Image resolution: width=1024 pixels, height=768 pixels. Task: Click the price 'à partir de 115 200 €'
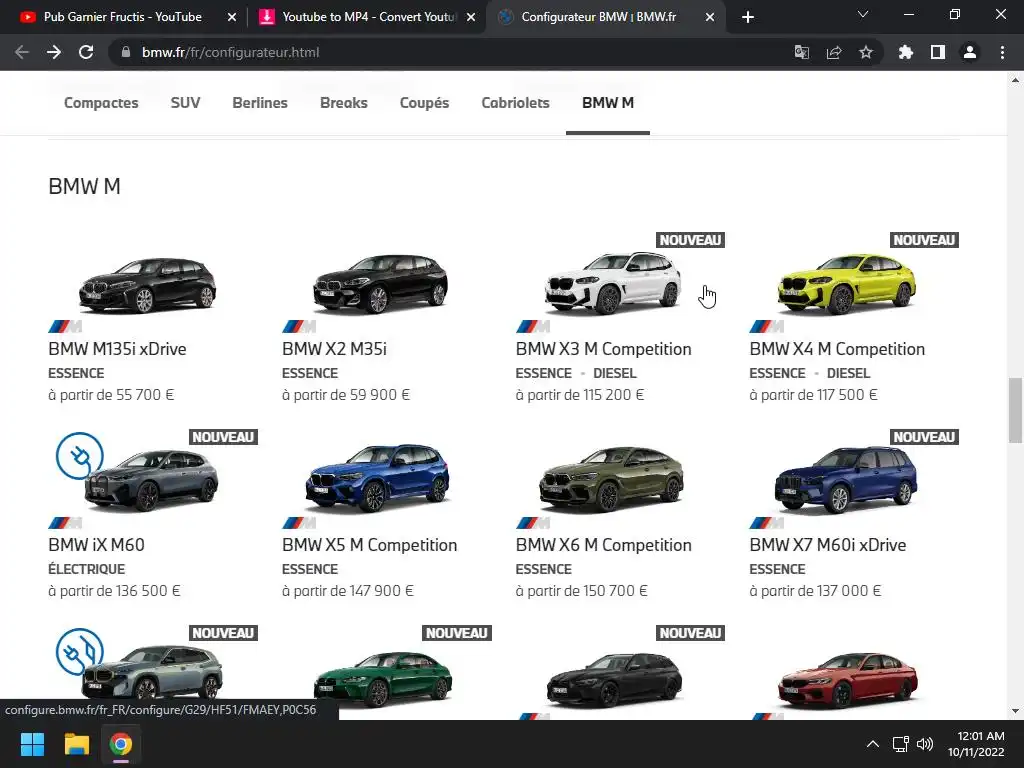coord(580,395)
